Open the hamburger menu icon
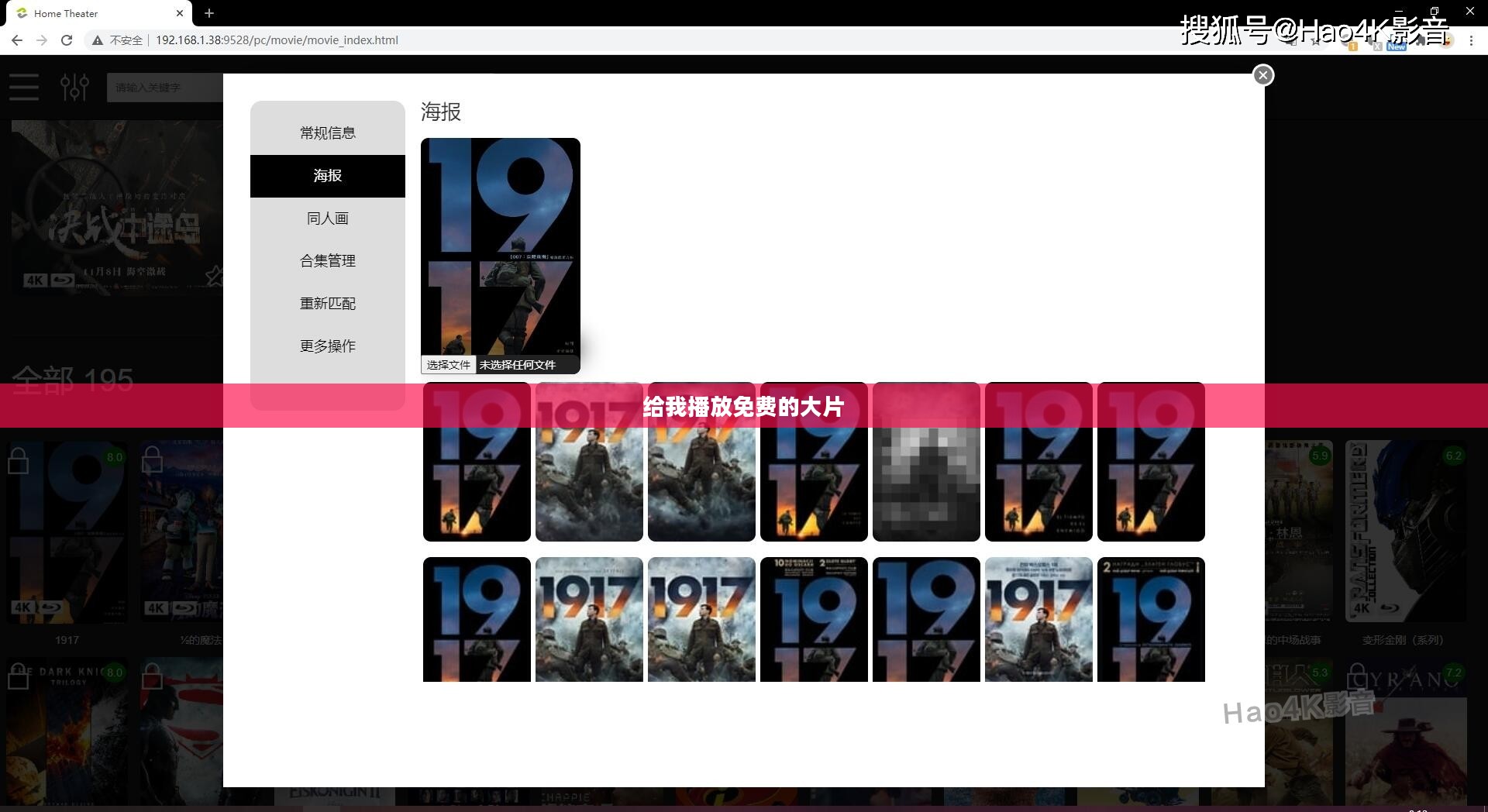The height and width of the screenshot is (812, 1488). tap(24, 87)
